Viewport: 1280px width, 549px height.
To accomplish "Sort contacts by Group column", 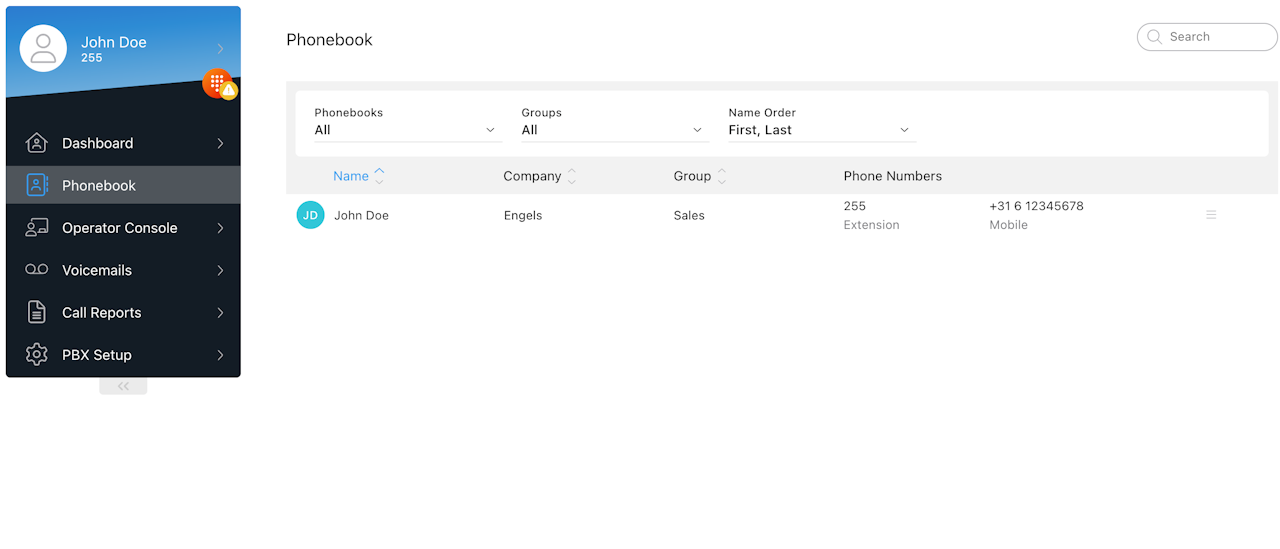I will [692, 176].
